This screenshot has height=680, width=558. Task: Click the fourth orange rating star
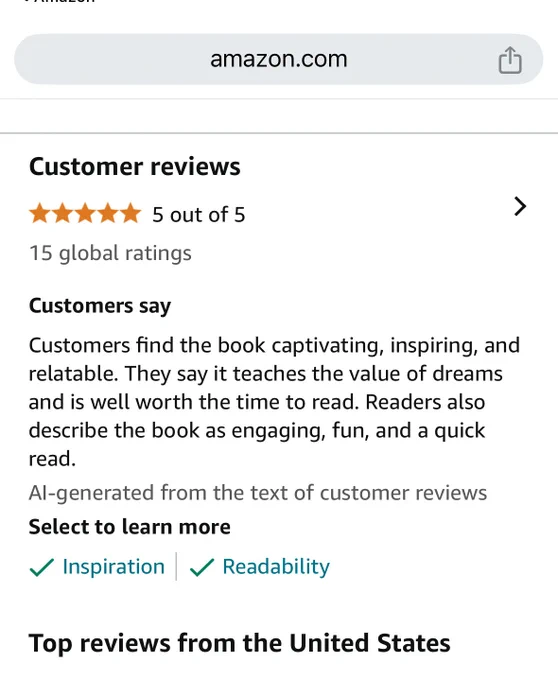tap(108, 214)
